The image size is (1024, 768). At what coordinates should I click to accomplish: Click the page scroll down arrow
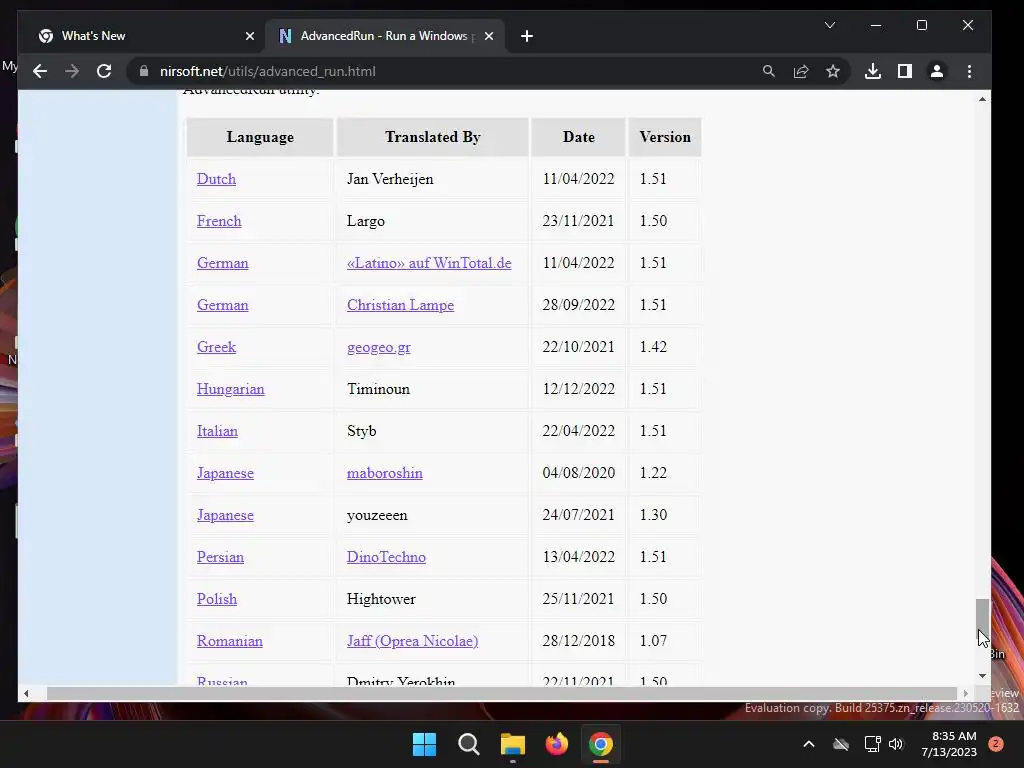[982, 676]
